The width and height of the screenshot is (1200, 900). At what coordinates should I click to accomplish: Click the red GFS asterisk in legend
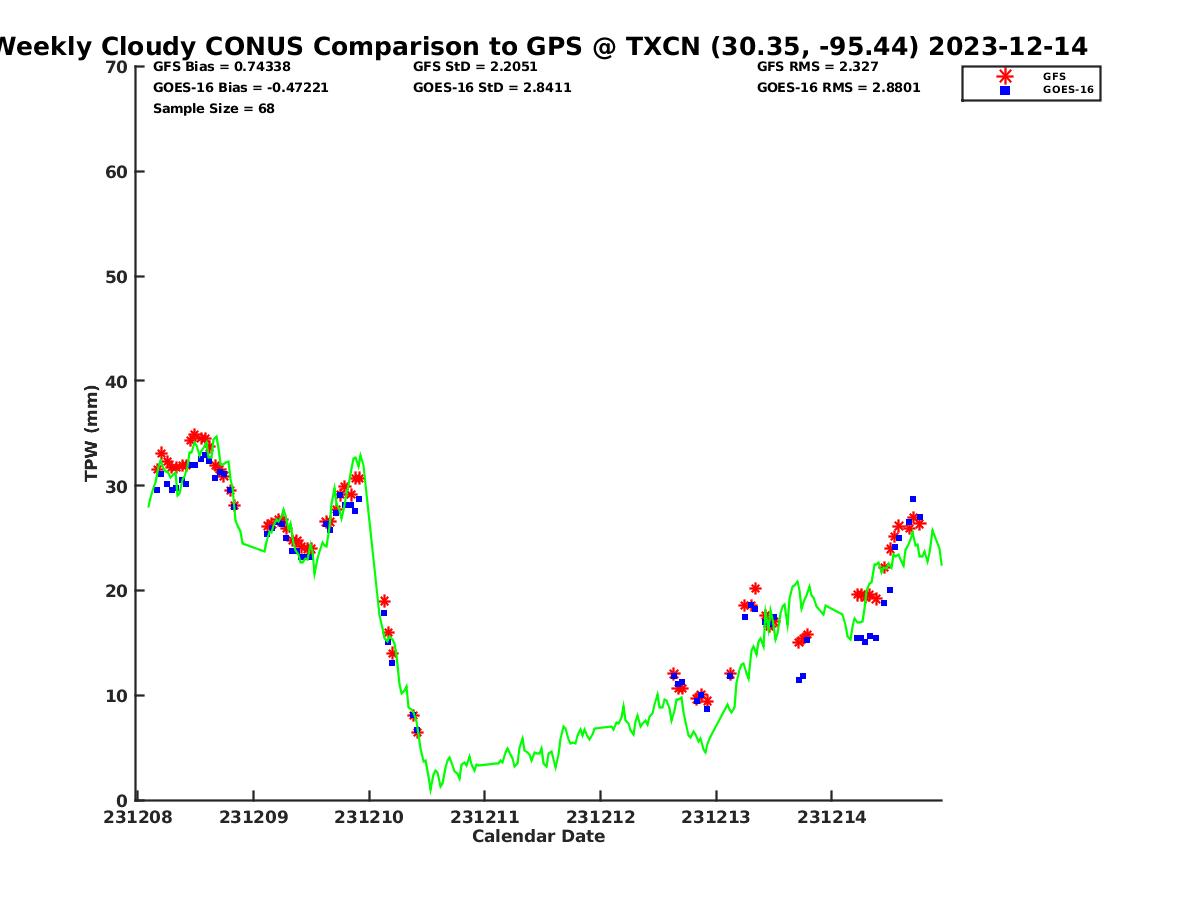click(x=1005, y=76)
